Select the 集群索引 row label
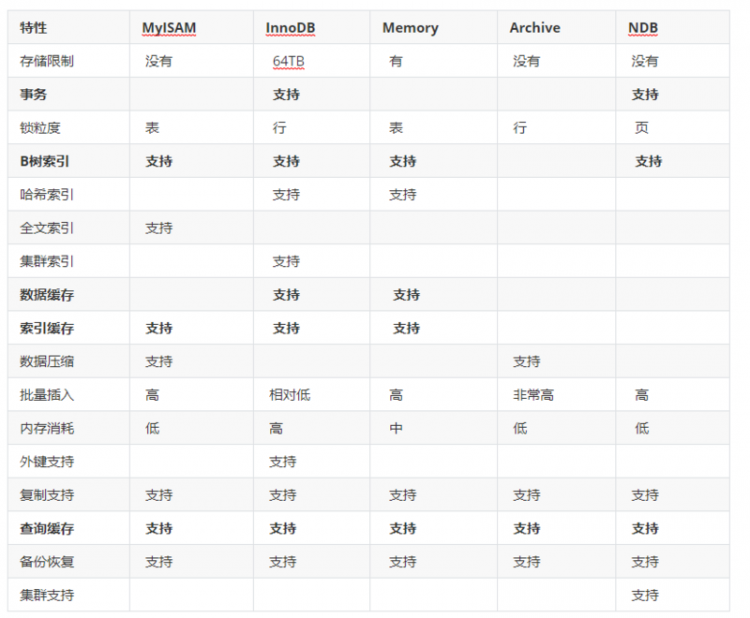This screenshot has width=750, height=618. [x=46, y=262]
